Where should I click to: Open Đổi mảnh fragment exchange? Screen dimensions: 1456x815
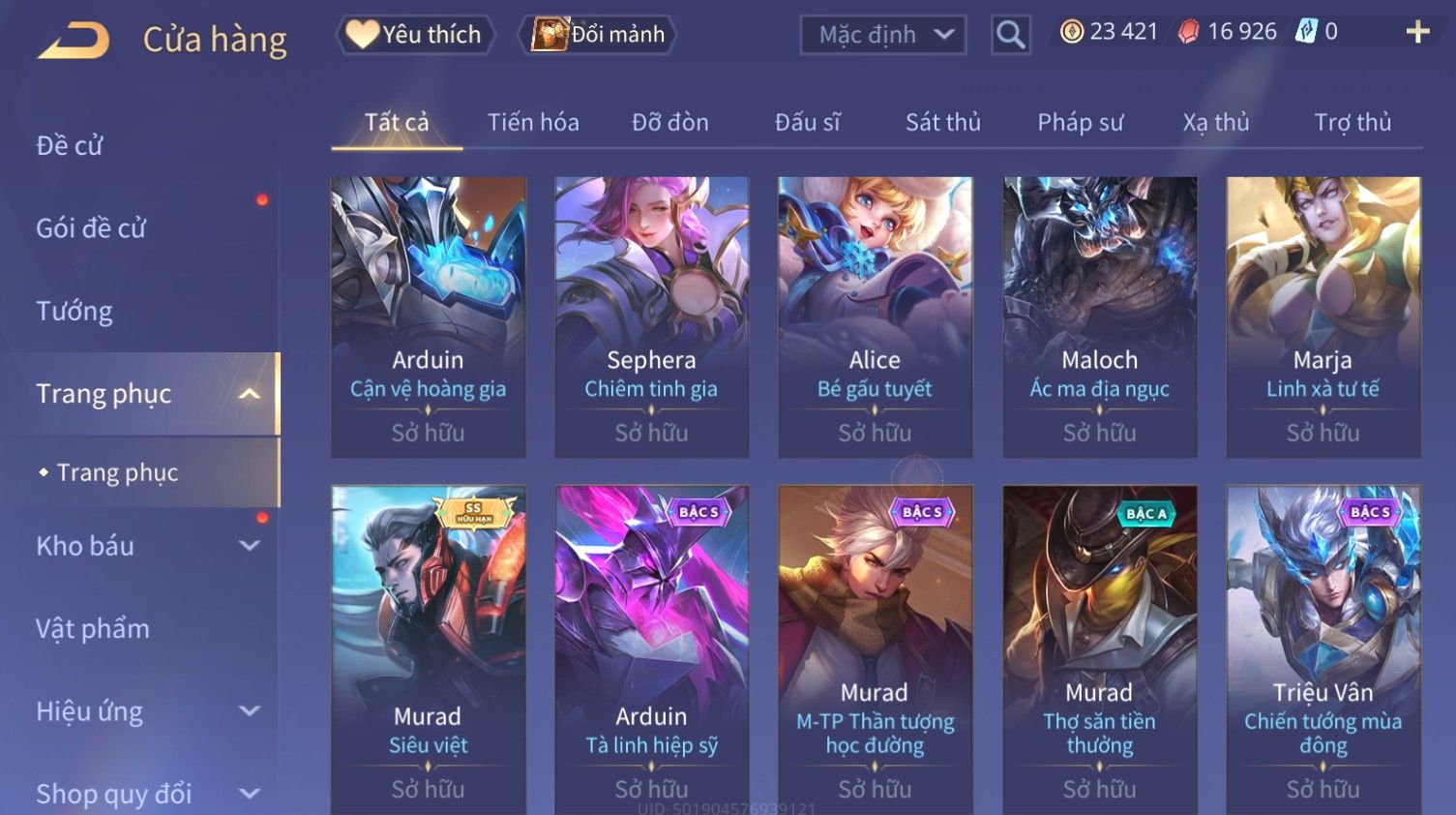pyautogui.click(x=598, y=34)
